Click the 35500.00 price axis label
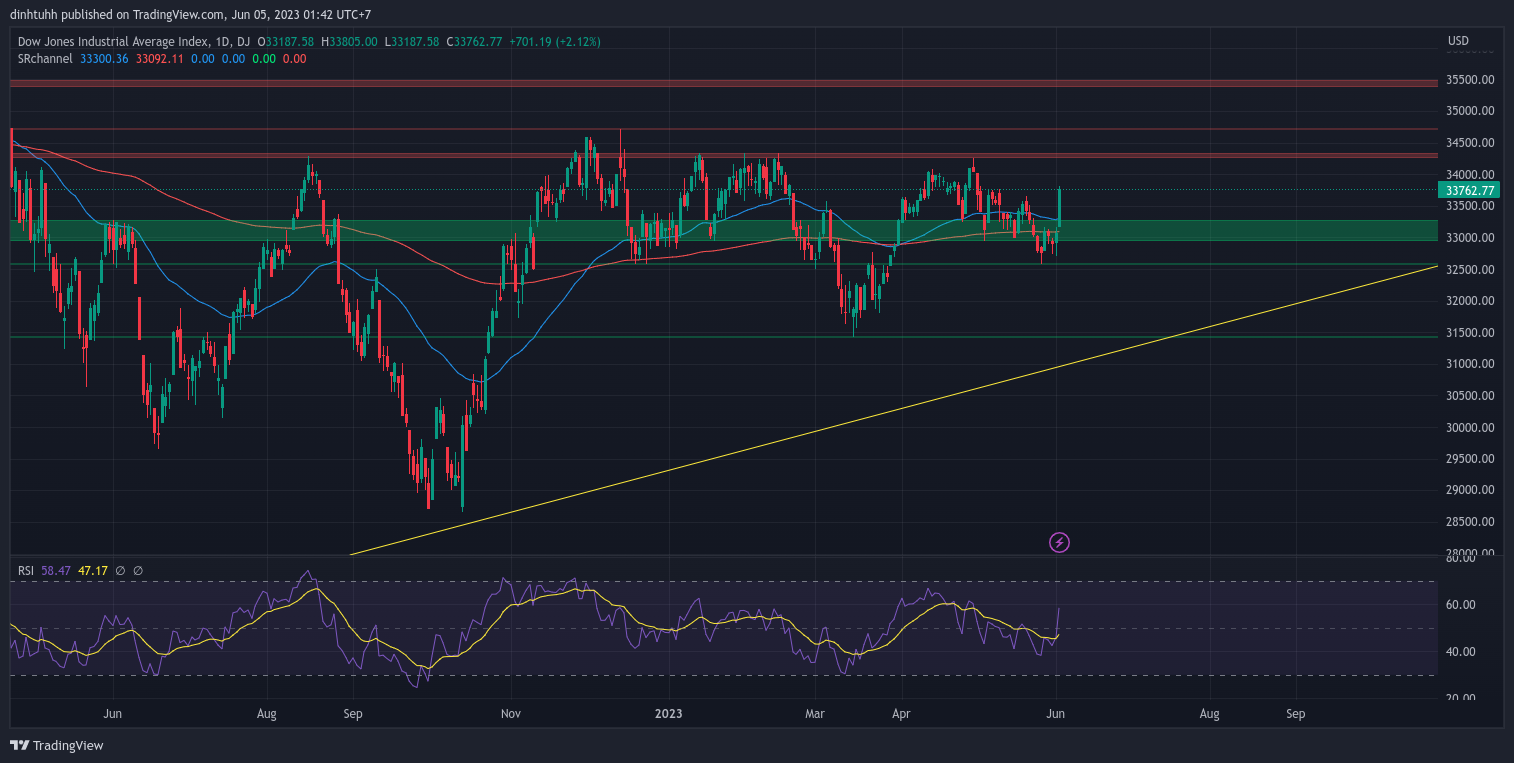The image size is (1514, 763). [x=1470, y=80]
